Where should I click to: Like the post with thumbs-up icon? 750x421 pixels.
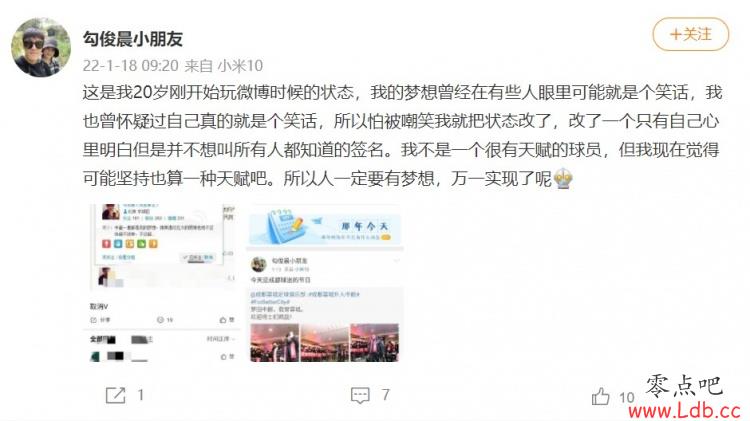point(600,396)
